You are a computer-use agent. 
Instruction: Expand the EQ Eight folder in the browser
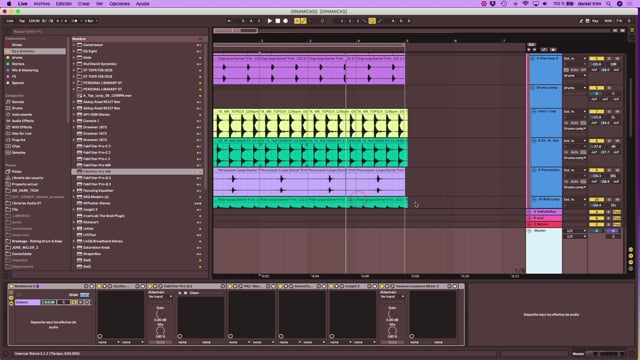click(x=74, y=51)
